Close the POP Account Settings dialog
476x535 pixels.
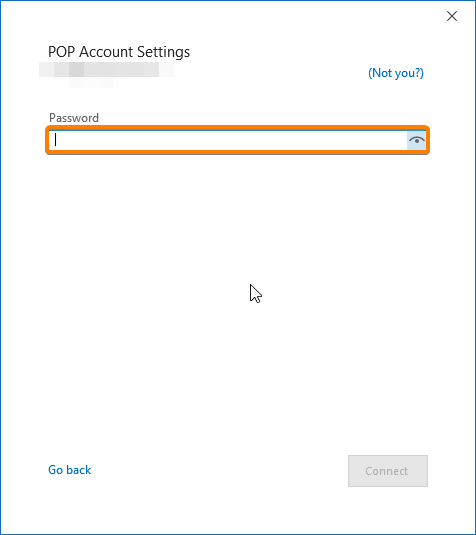point(452,16)
